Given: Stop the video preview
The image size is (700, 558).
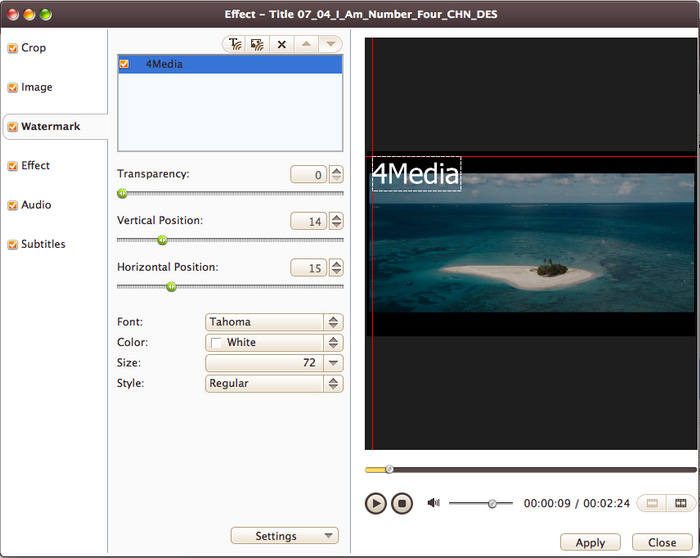Looking at the screenshot, I should 401,504.
